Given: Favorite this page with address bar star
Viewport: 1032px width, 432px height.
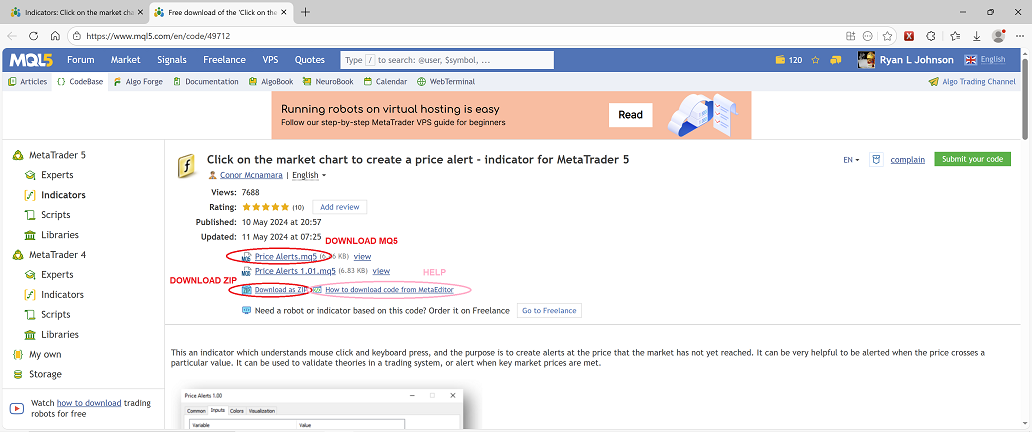Looking at the screenshot, I should tap(887, 36).
